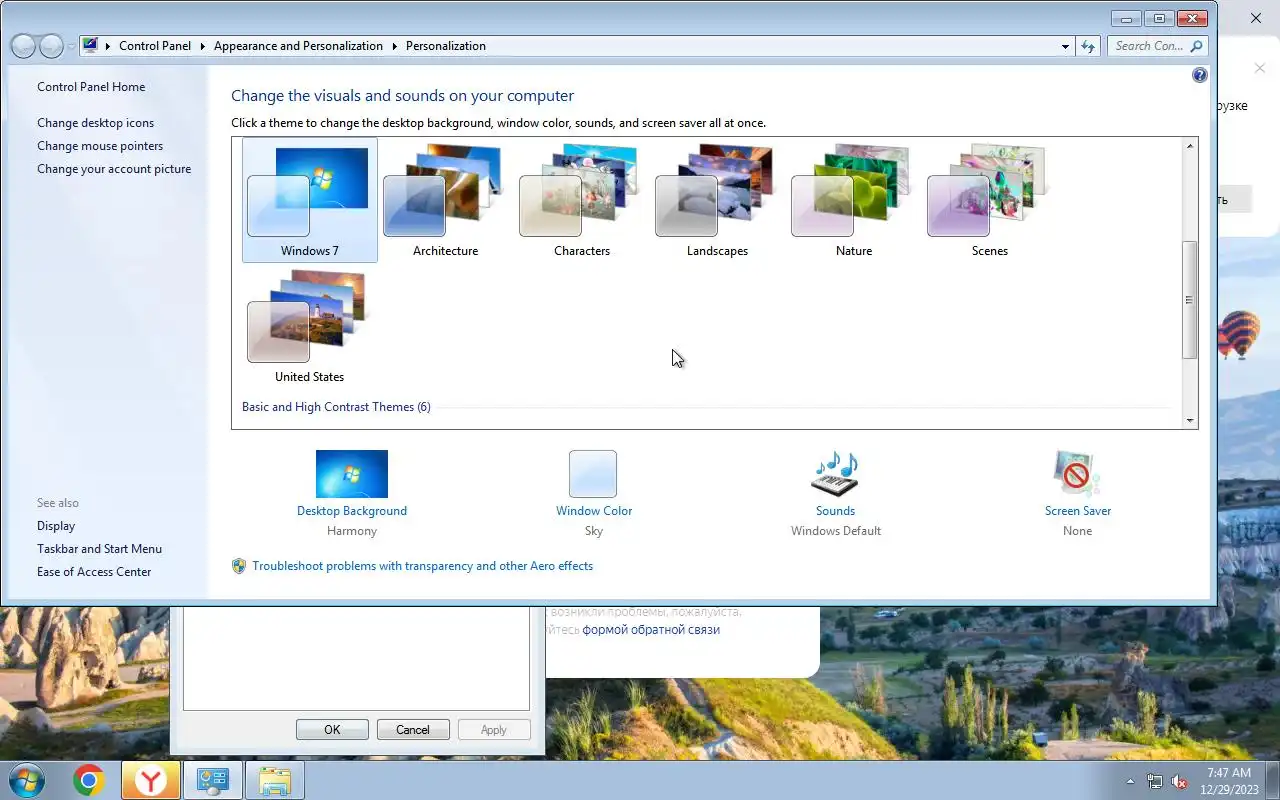Open the Screen Saver icon
Screen dimensions: 1280x800
1077,474
